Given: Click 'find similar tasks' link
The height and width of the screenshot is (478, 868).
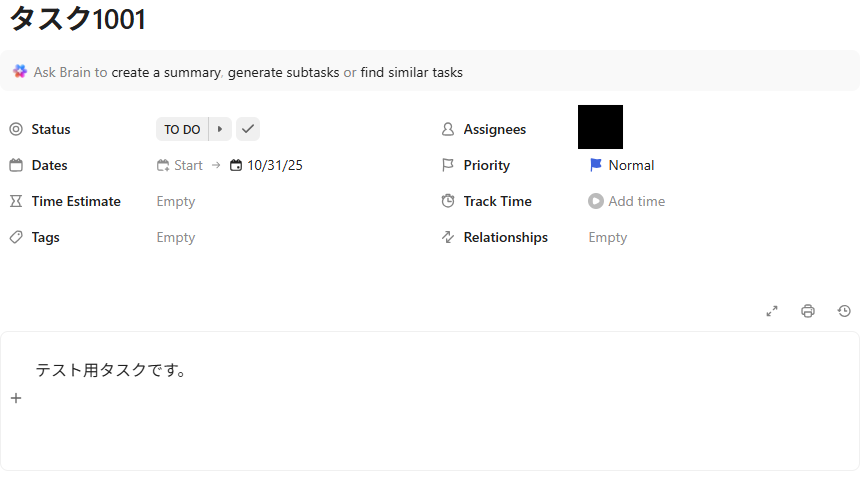Looking at the screenshot, I should (x=411, y=73).
